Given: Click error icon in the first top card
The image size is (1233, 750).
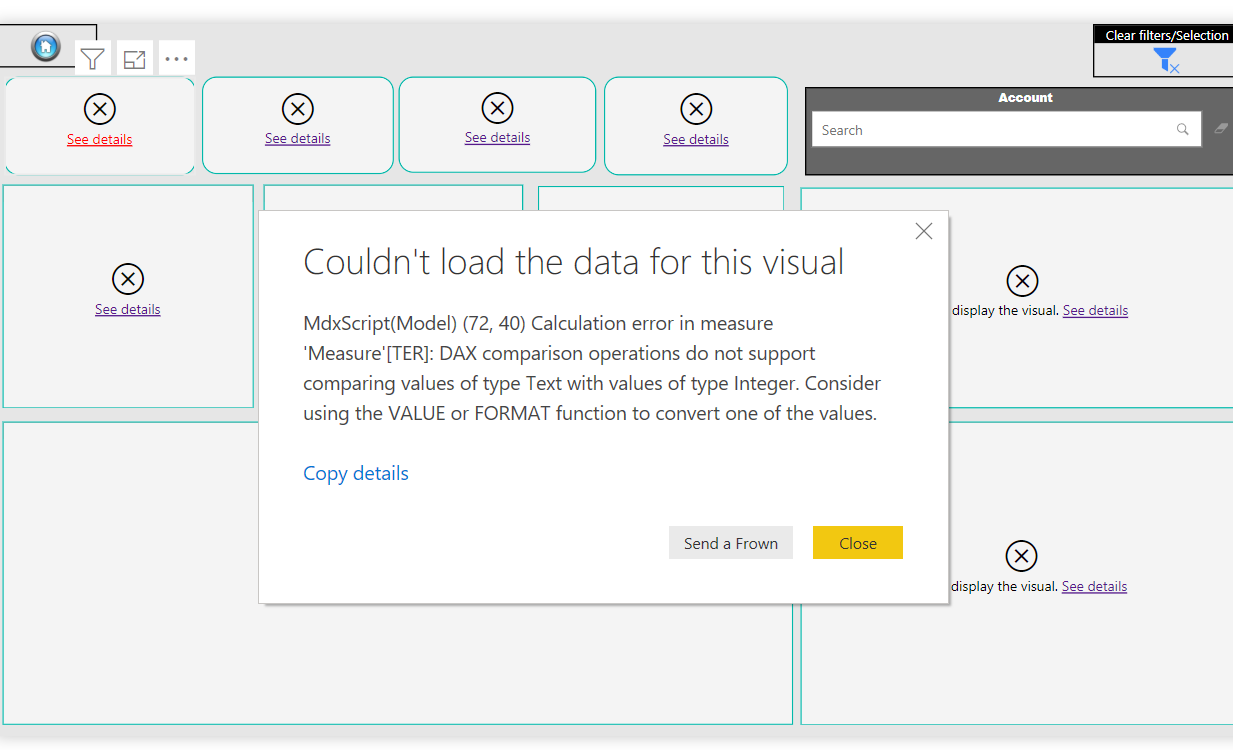Looking at the screenshot, I should (x=99, y=109).
